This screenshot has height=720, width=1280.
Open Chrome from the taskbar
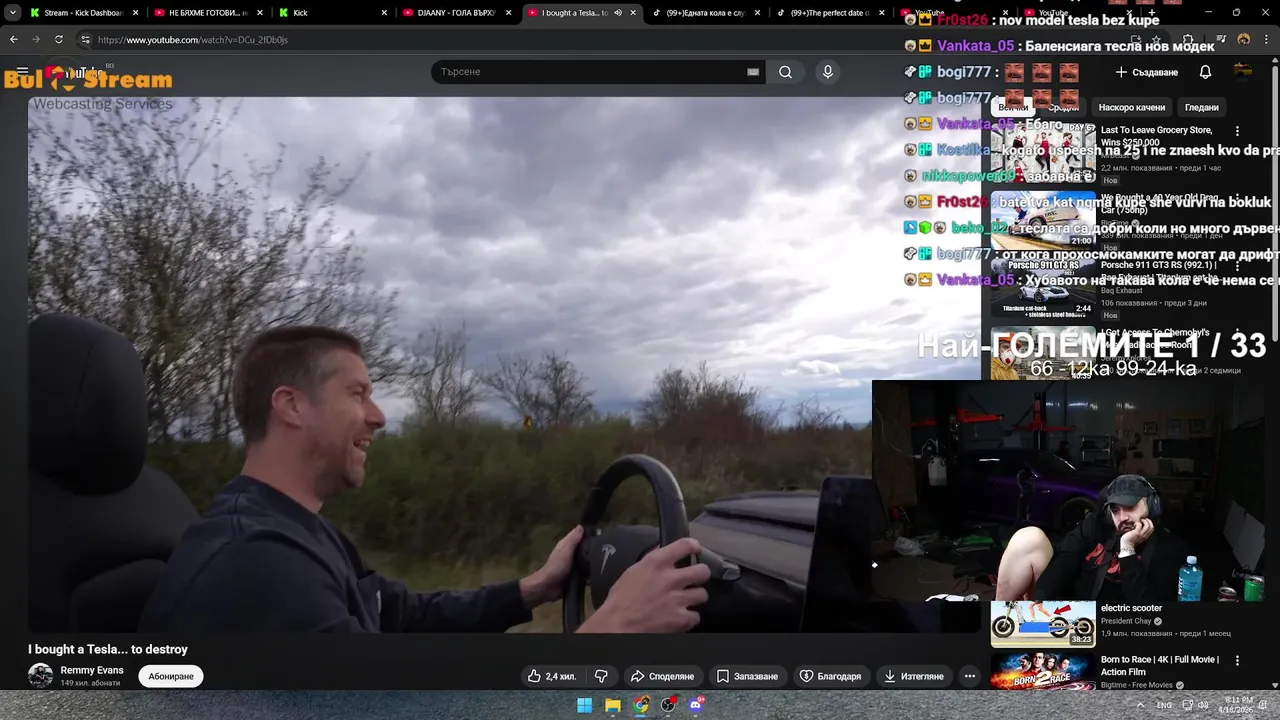click(640, 705)
